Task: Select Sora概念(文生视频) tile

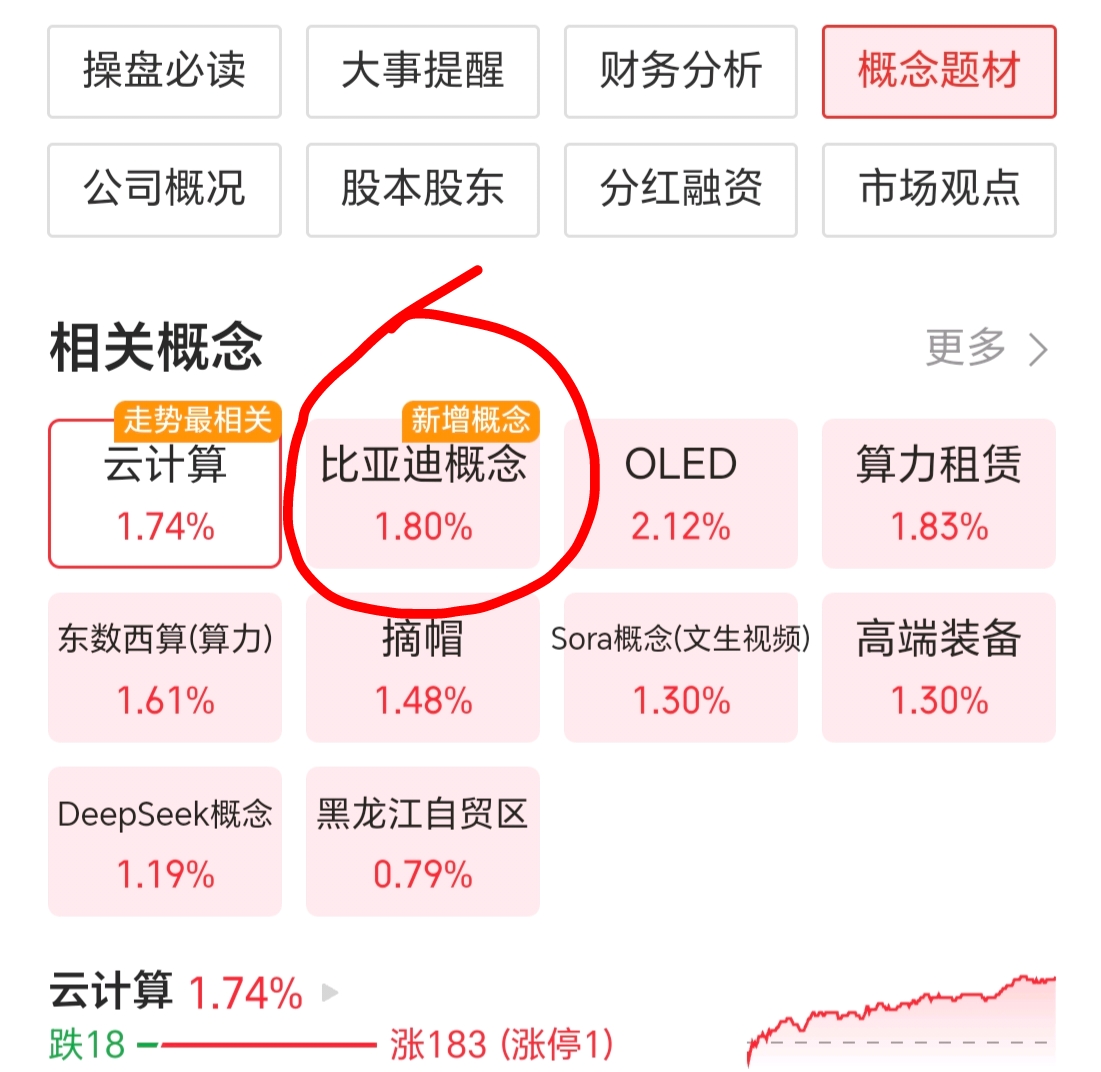Action: click(x=680, y=668)
